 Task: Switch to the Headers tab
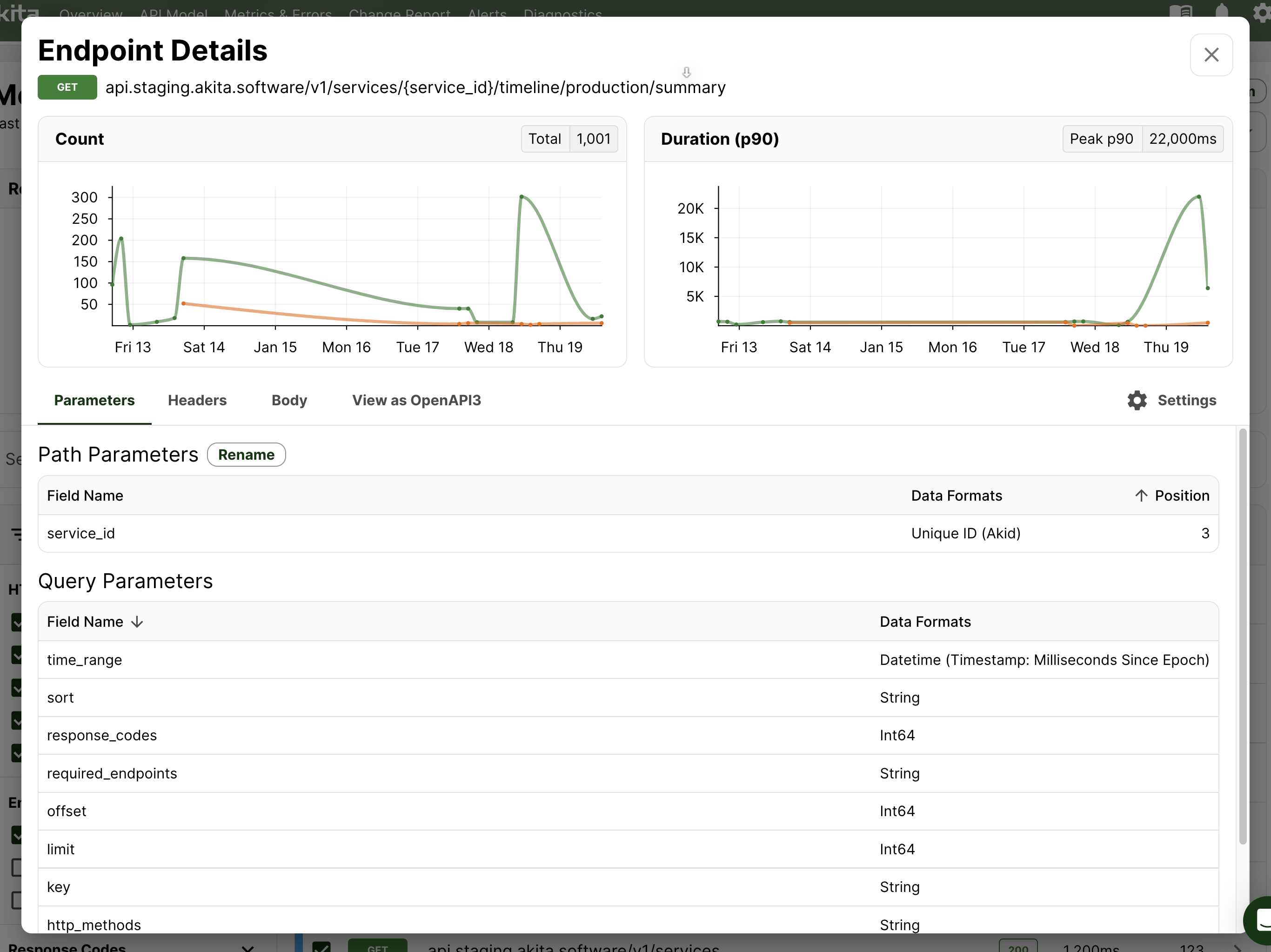tap(197, 401)
